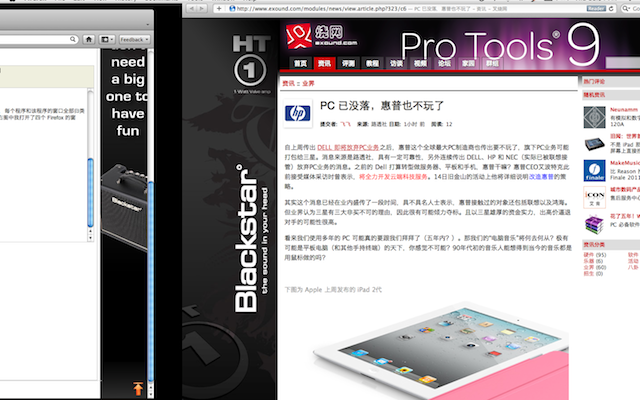The image size is (640, 400).
Task: Click the article title PC 已没落
Action: pos(382,106)
